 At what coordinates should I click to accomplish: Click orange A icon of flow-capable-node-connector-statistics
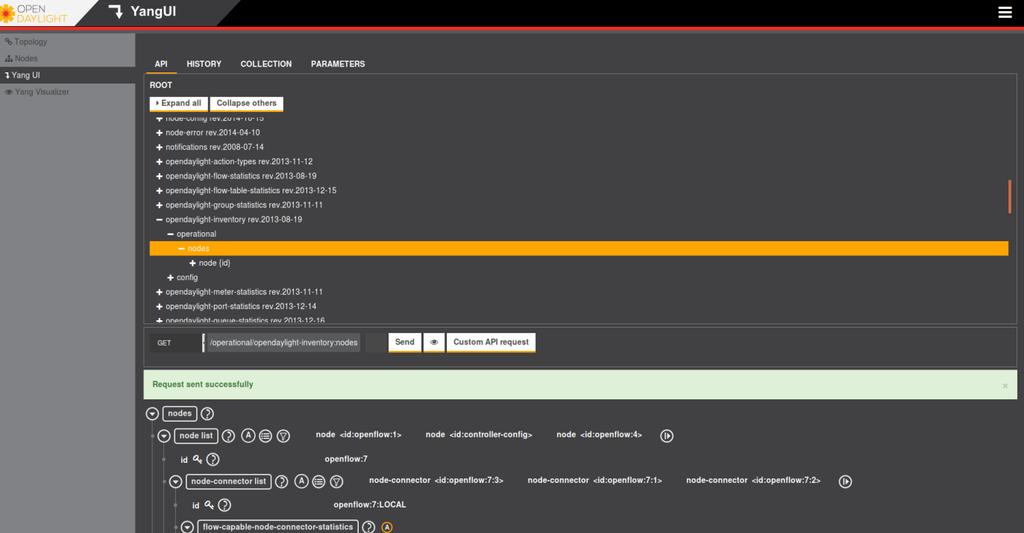(x=387, y=527)
